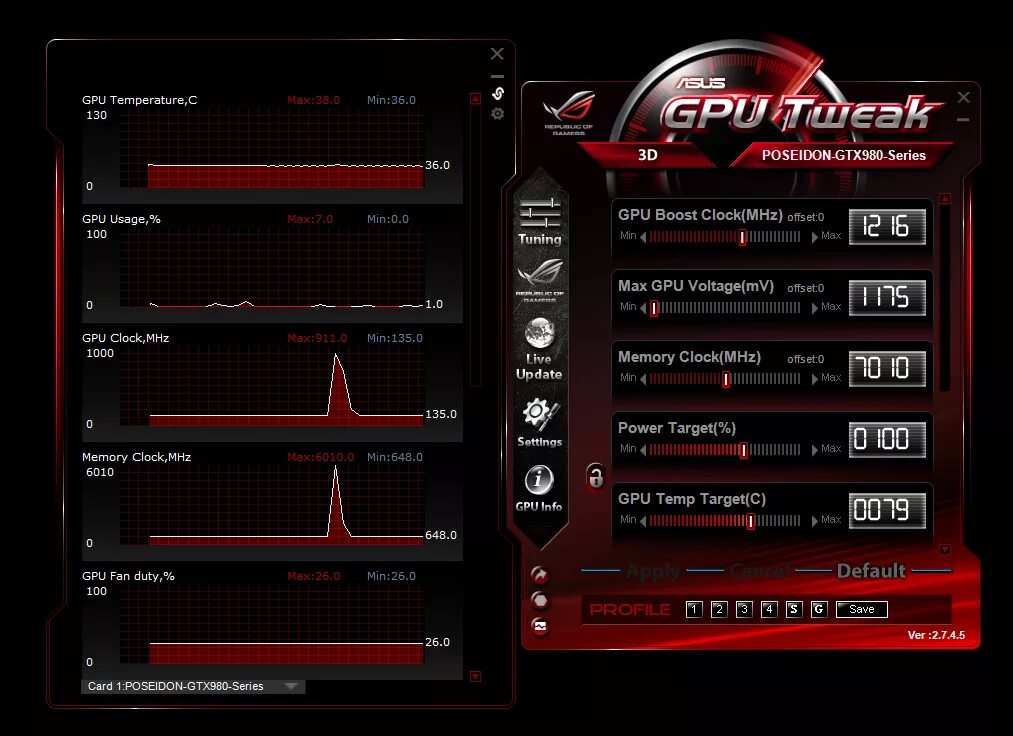Viewport: 1013px width, 736px height.
Task: Decrease Memory Clock with Min arrow
Action: [643, 379]
